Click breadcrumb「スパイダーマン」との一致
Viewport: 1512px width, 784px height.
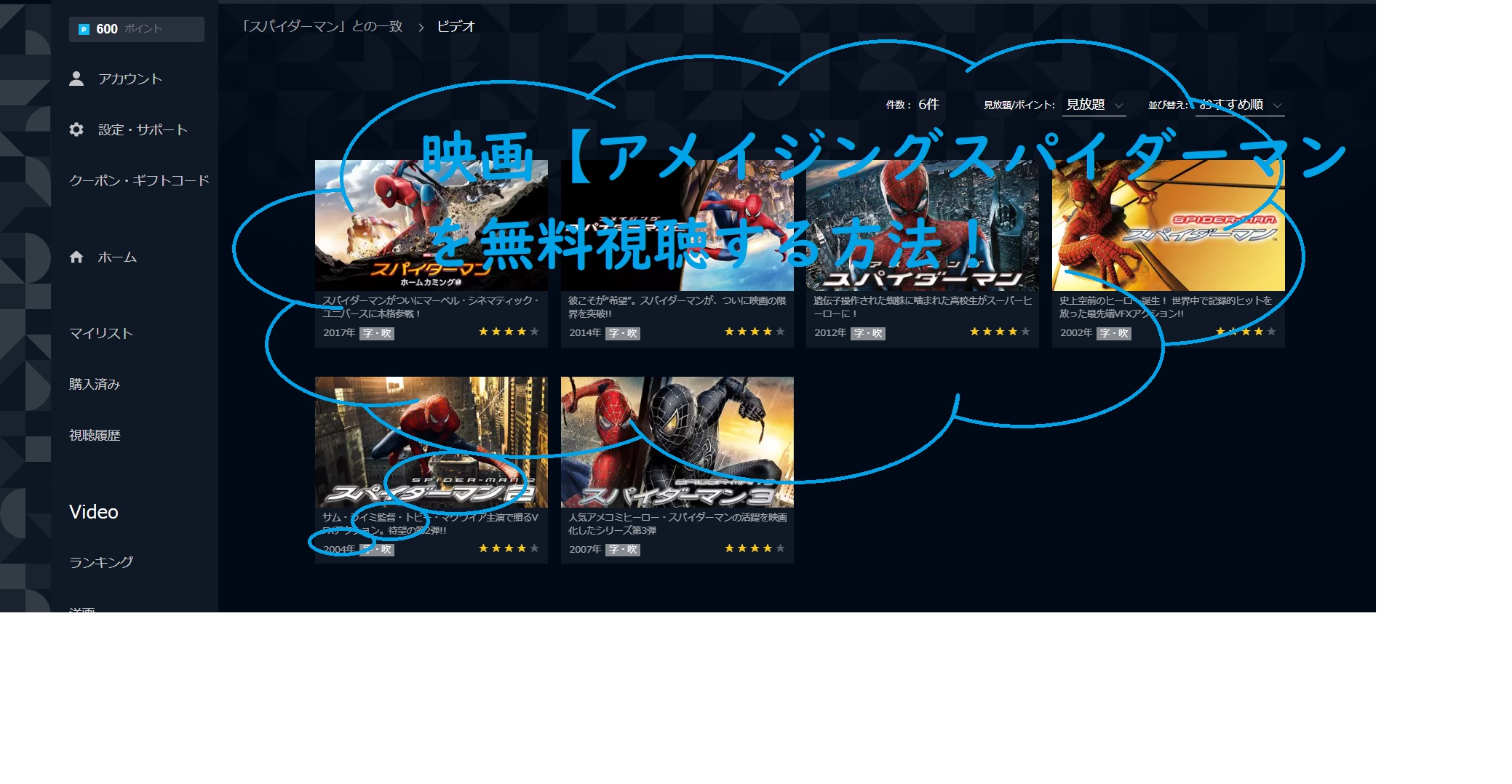(322, 26)
